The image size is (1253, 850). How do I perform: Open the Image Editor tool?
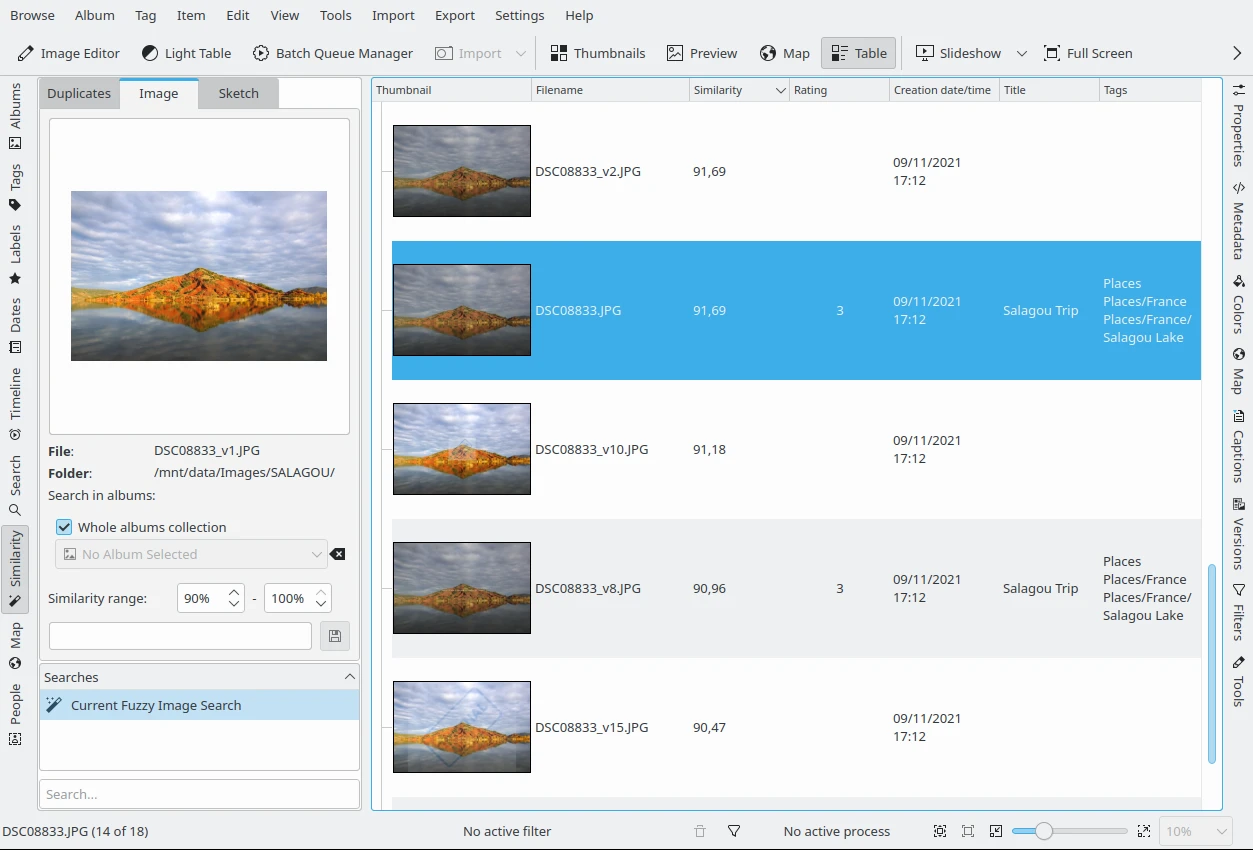click(69, 53)
